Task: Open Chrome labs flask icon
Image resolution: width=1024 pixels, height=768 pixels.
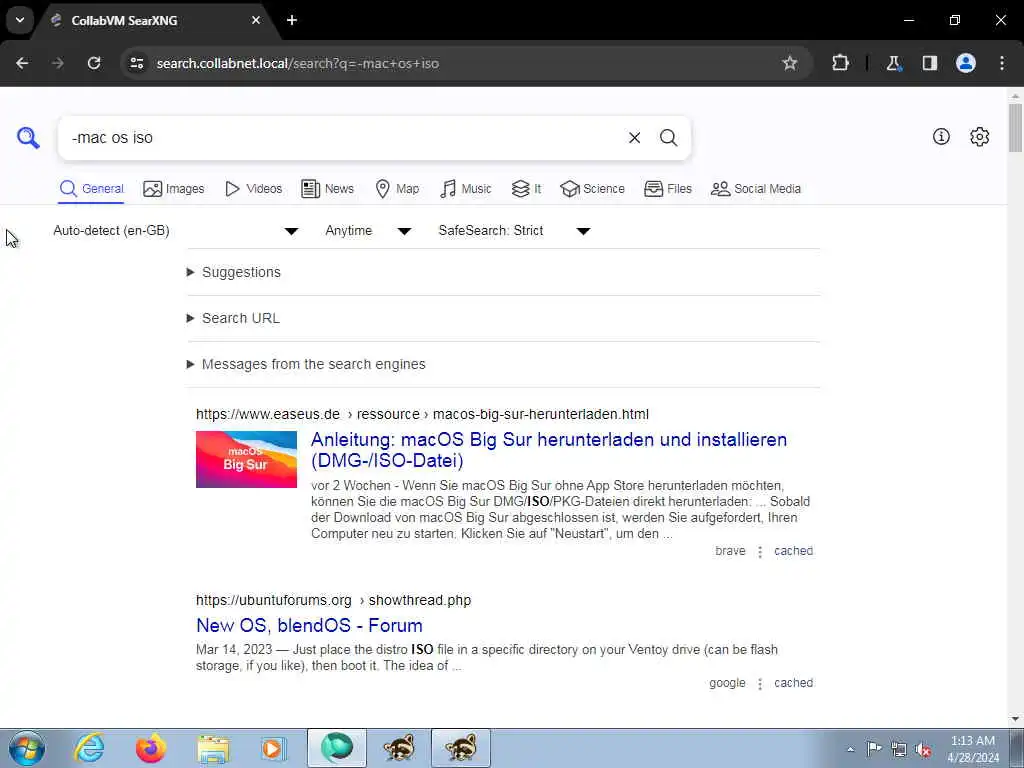Action: click(893, 63)
